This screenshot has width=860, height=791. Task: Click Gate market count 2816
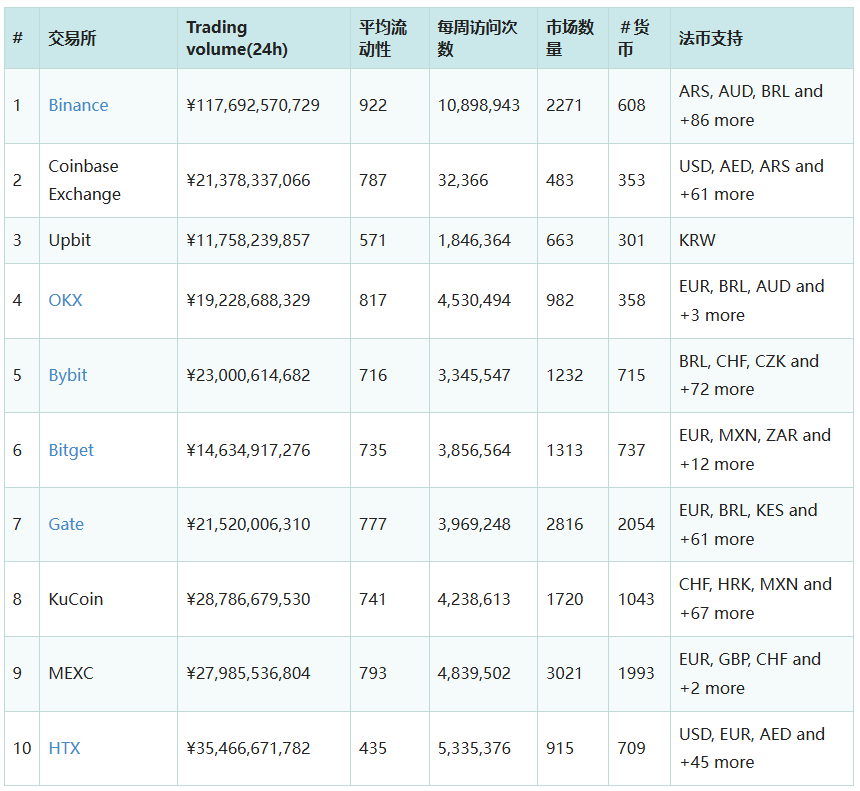point(564,524)
